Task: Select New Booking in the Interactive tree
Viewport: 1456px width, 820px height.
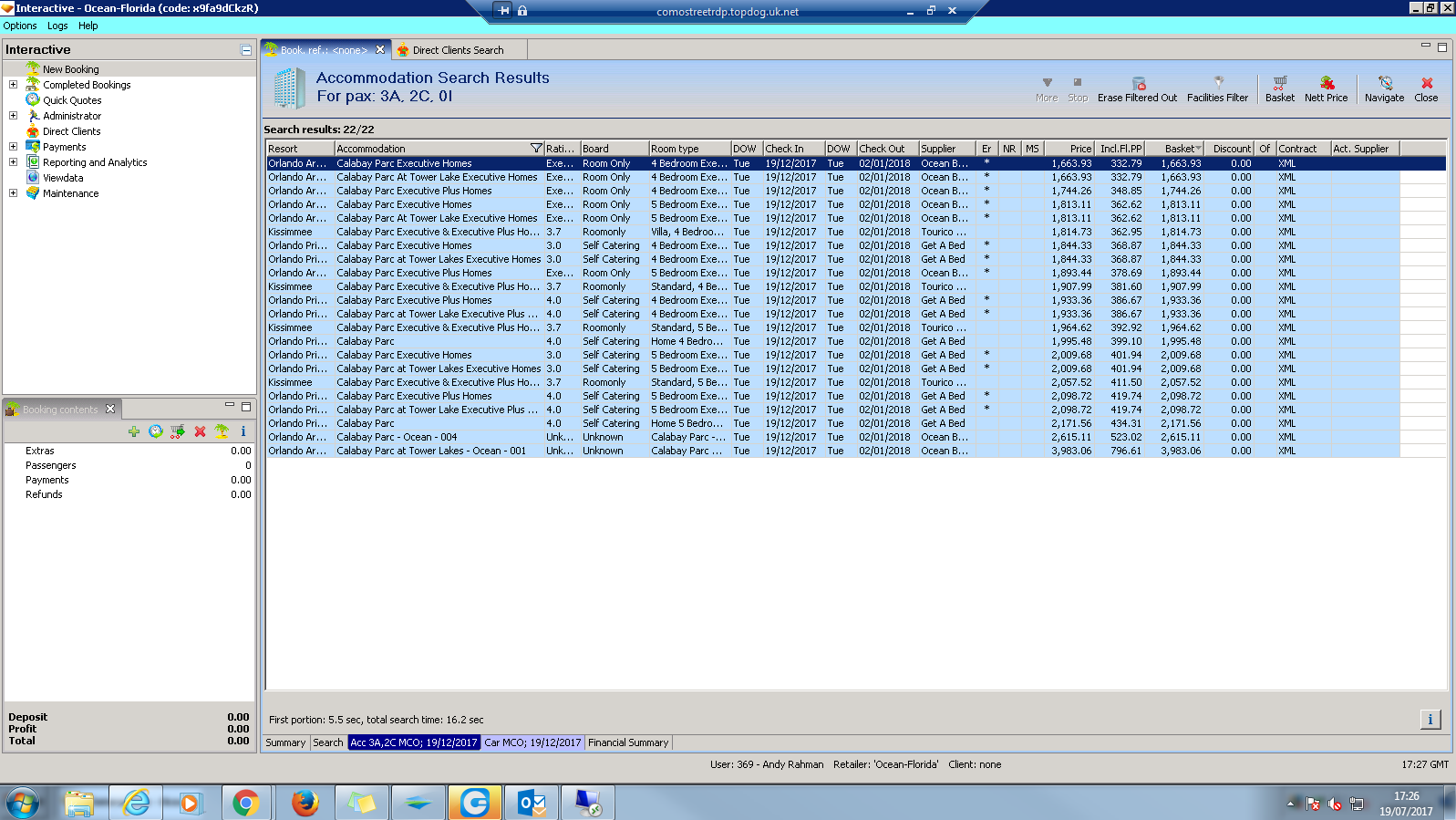Action: click(x=70, y=69)
